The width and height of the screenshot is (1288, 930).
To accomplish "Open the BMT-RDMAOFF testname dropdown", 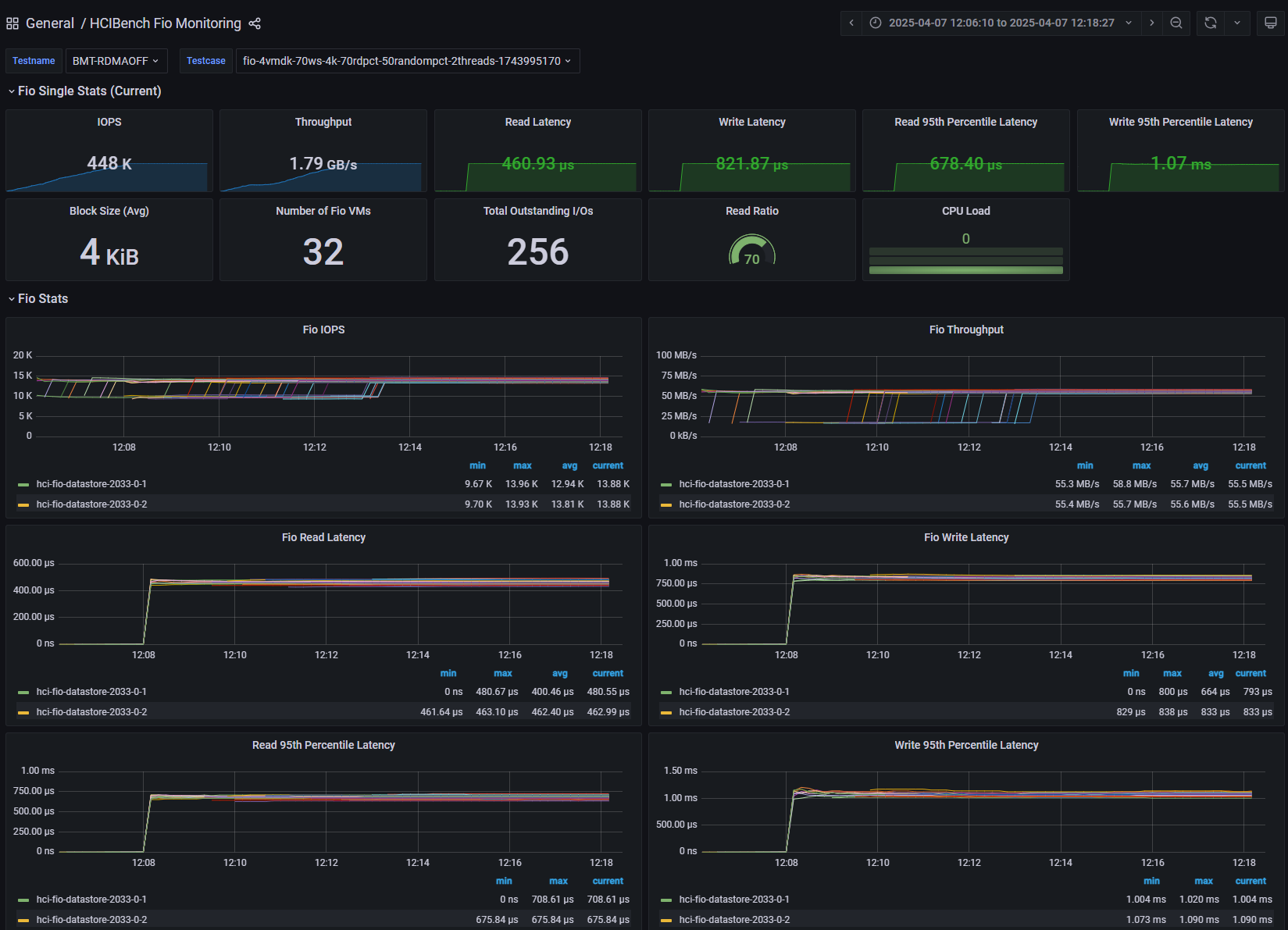I will coord(116,61).
